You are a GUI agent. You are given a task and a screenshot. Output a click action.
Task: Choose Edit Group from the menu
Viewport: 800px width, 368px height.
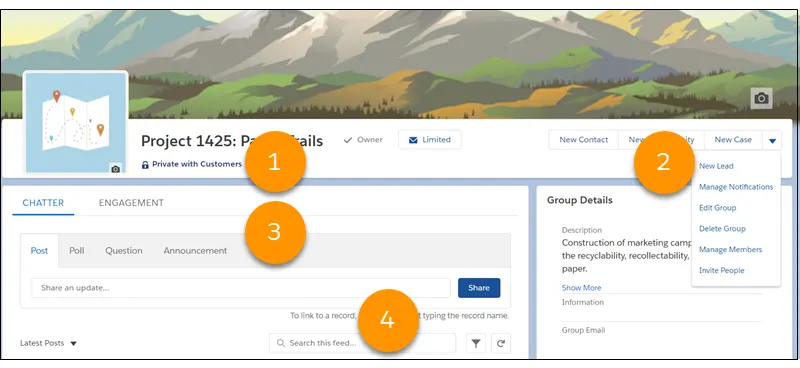717,208
